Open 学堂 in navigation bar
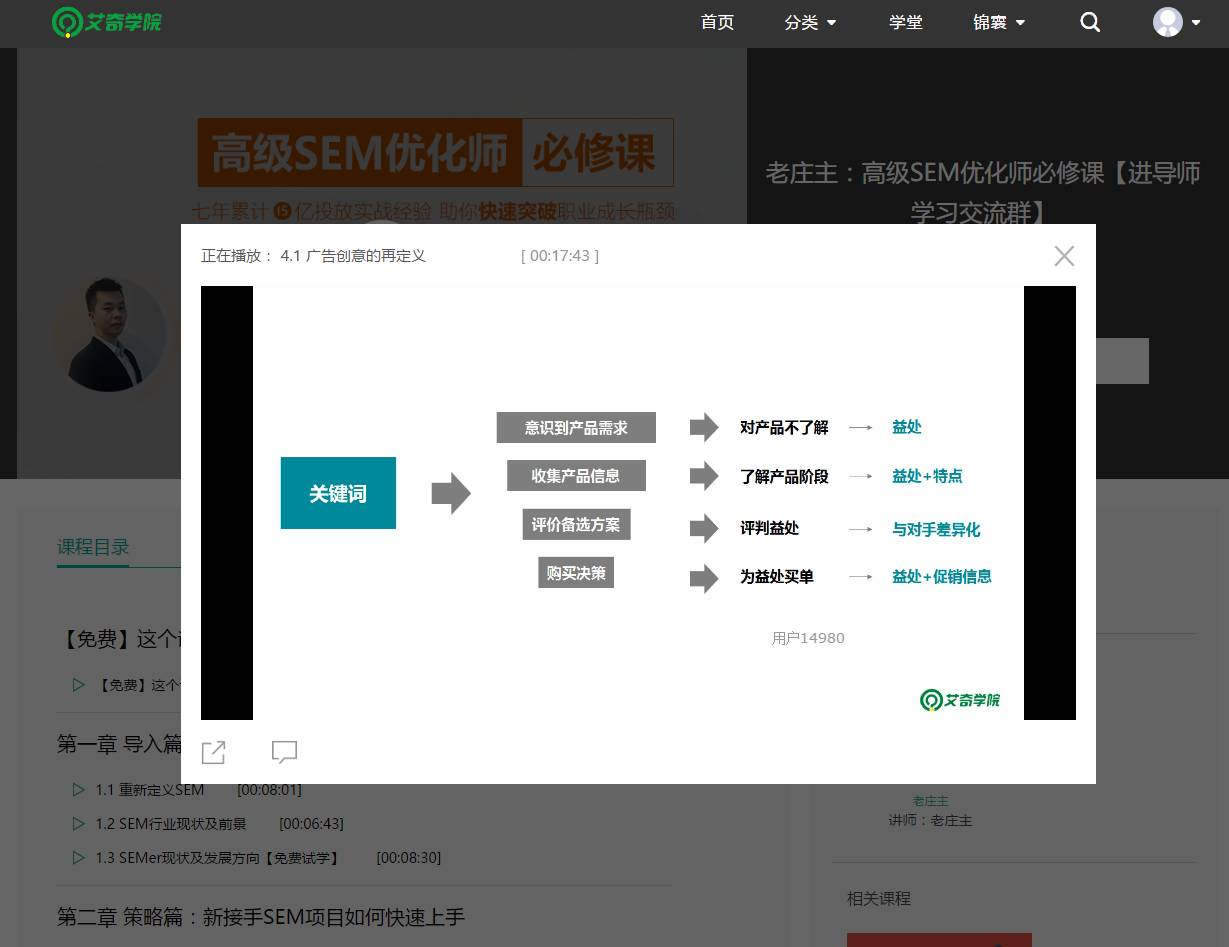Image resolution: width=1229 pixels, height=947 pixels. tap(905, 22)
